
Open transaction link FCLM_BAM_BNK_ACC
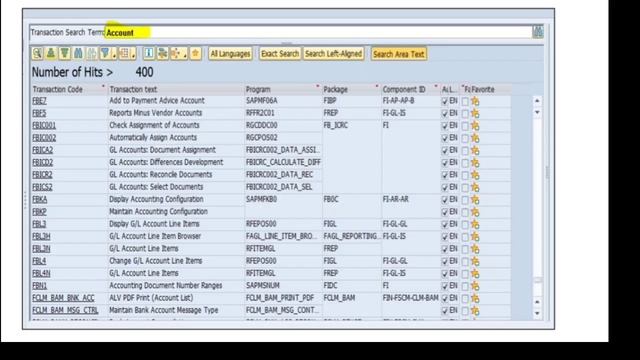click(63, 298)
